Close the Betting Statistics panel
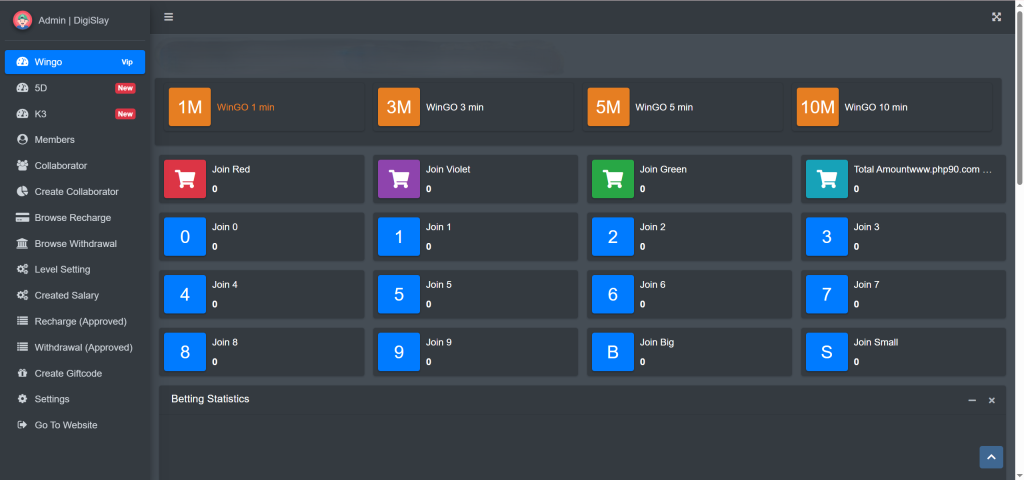Viewport: 1024px width, 480px height. pyautogui.click(x=991, y=400)
